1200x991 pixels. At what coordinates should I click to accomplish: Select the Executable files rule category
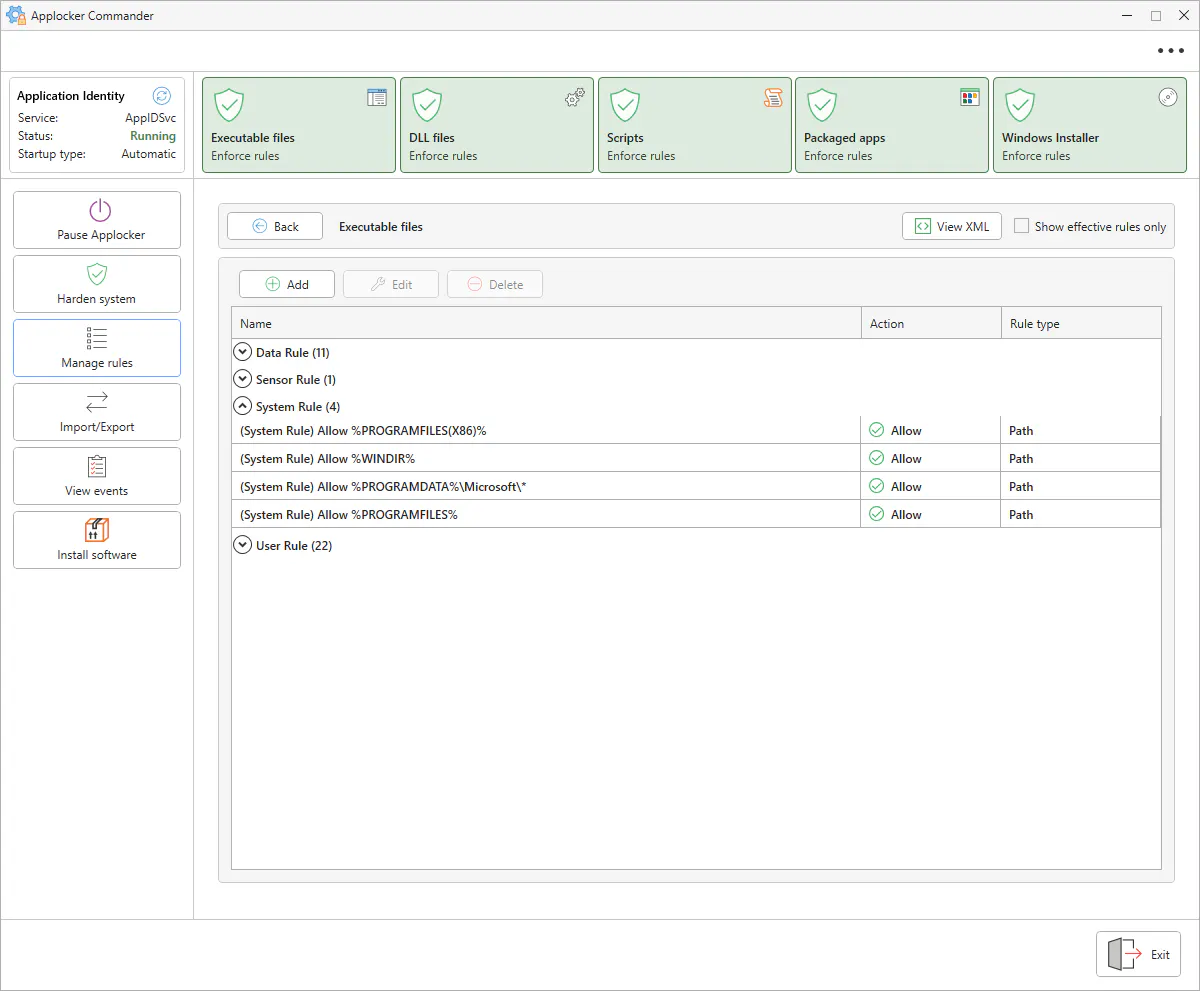pos(299,125)
